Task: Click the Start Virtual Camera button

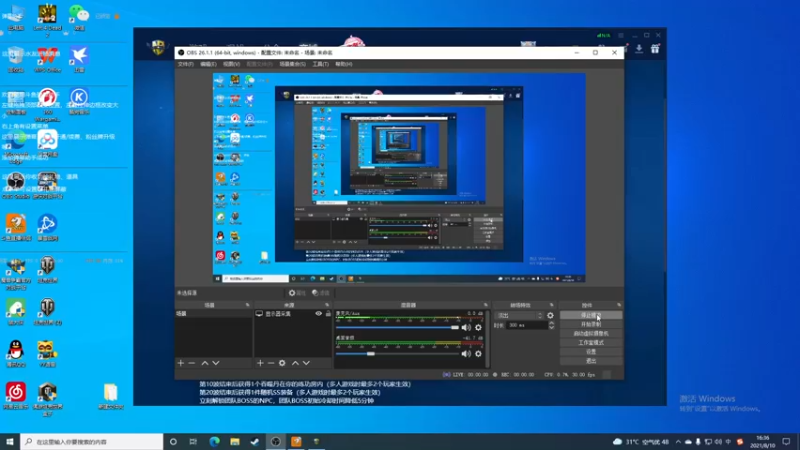Action: coord(591,334)
